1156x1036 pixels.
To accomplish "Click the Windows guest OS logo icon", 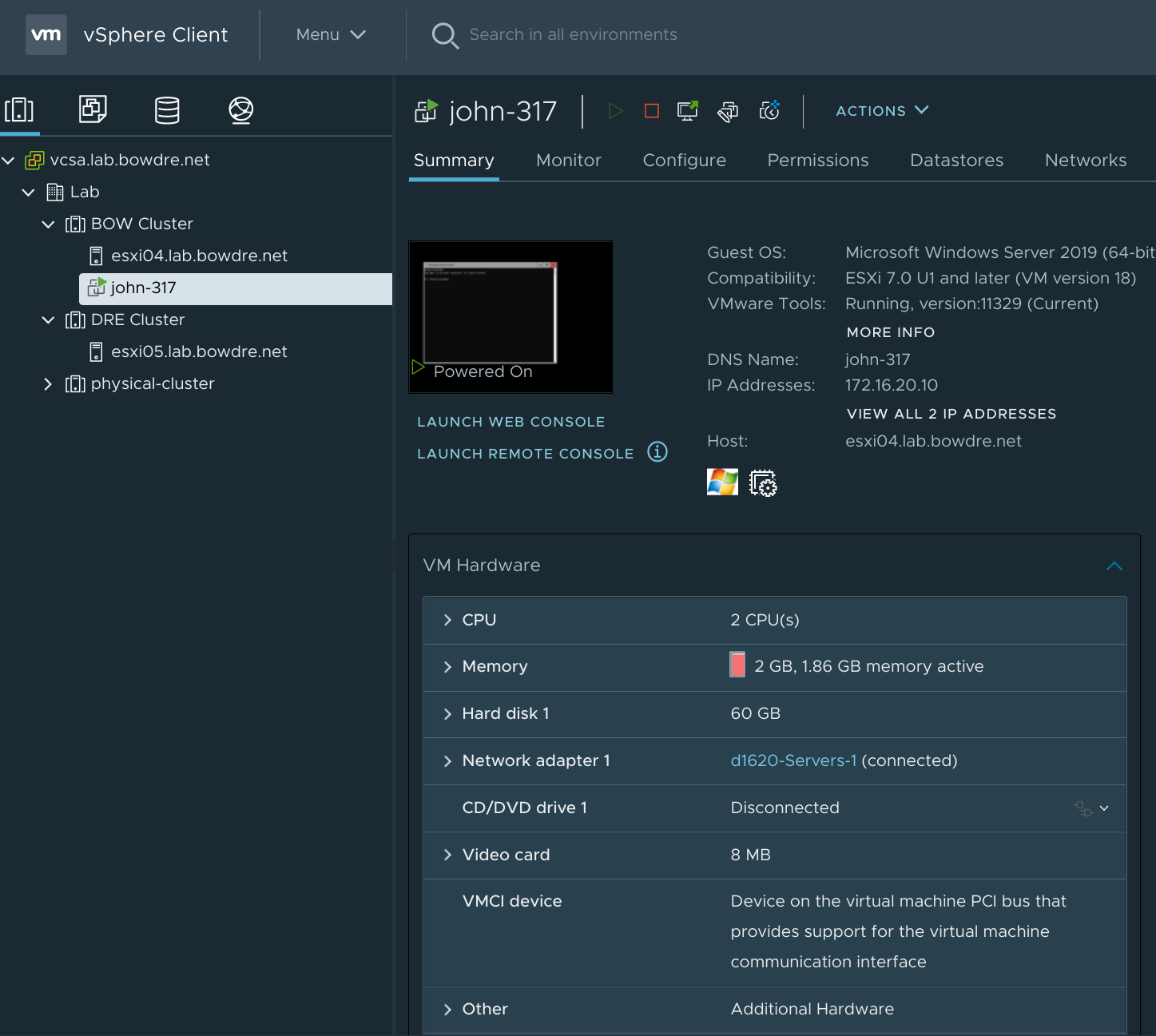I will tap(722, 482).
